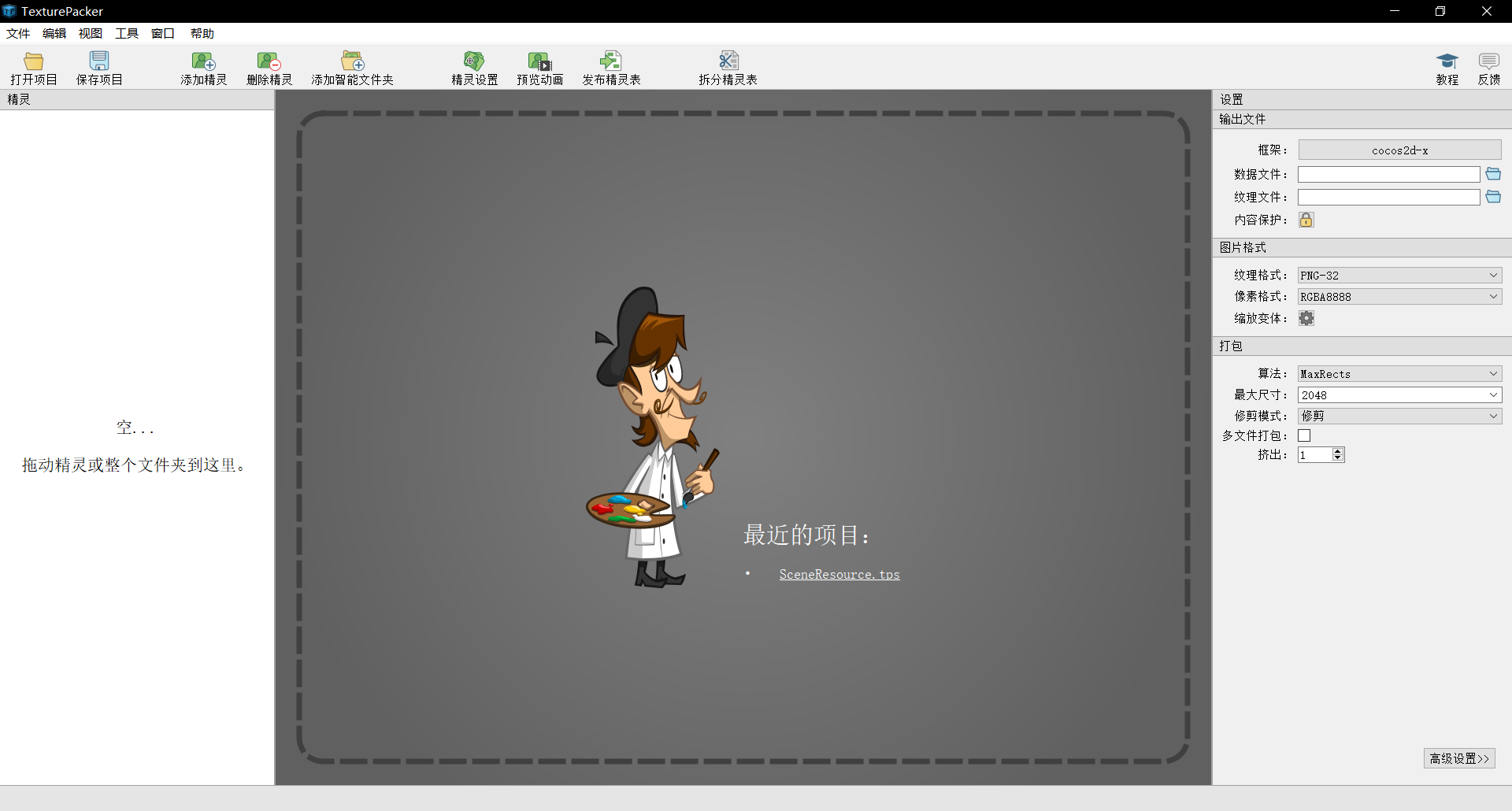The width and height of the screenshot is (1512, 811).
Task: Open scale variants via the 缩放变体 gear
Action: (1306, 318)
